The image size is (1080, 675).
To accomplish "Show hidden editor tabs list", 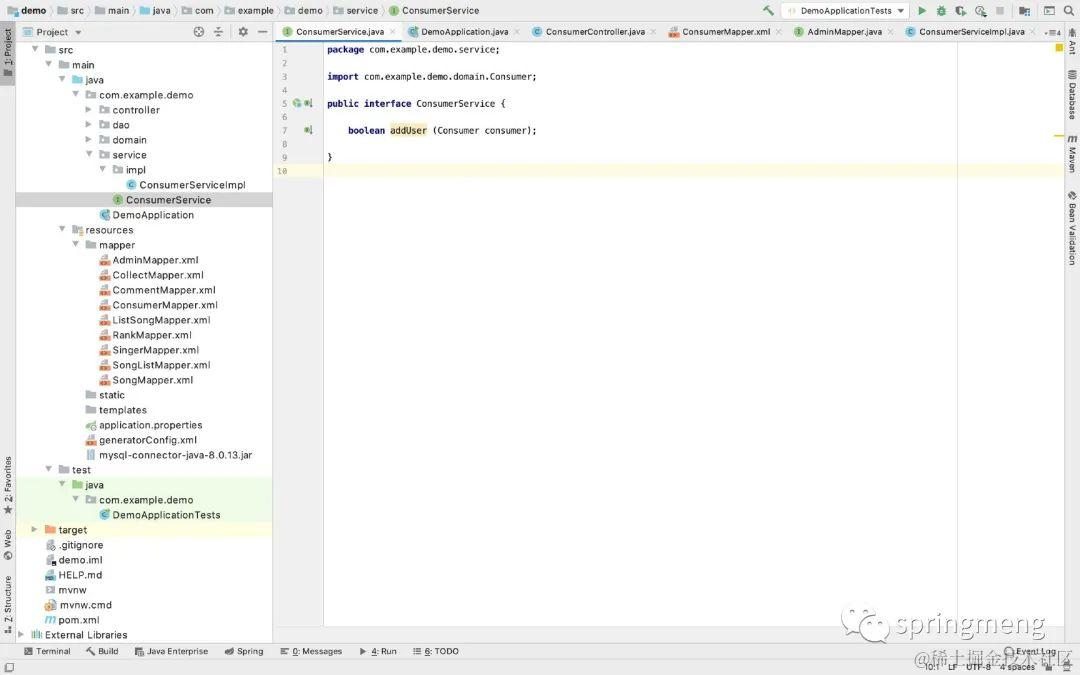I will coord(1052,32).
